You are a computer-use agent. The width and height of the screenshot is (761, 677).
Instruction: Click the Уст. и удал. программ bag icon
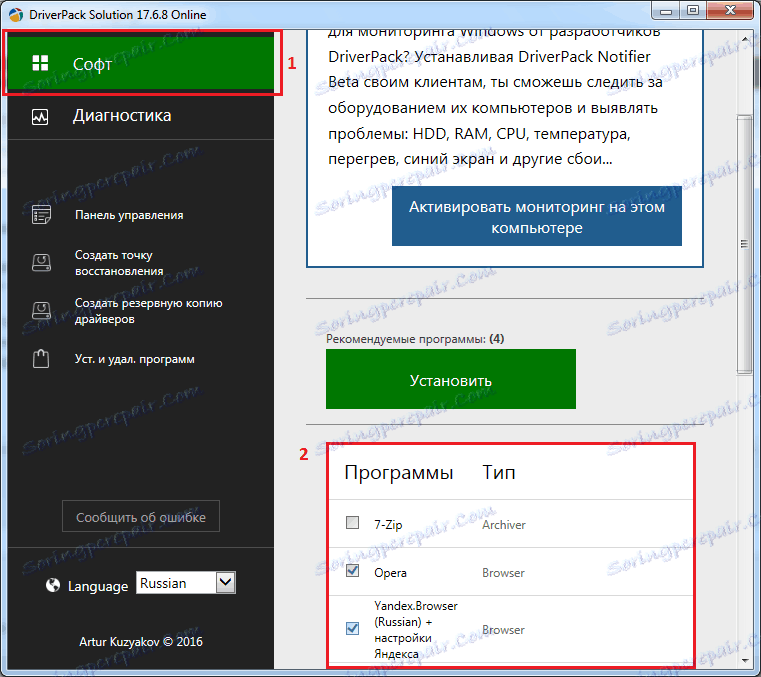41,359
